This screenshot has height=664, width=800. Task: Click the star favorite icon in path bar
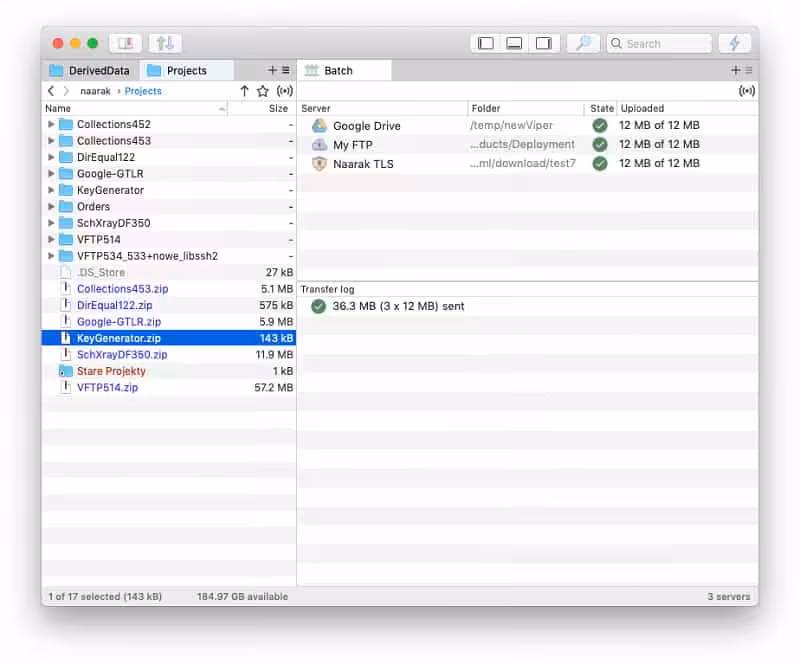263,91
